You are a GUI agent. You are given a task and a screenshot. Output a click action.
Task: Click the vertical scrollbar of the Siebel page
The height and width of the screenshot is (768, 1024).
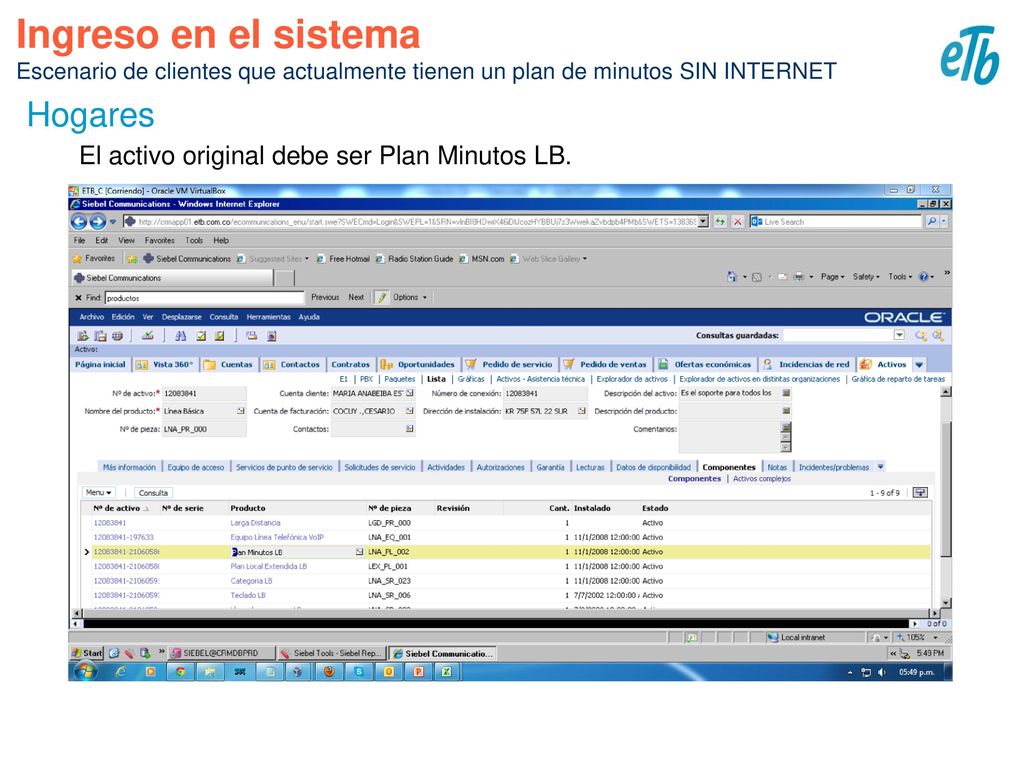click(946, 496)
